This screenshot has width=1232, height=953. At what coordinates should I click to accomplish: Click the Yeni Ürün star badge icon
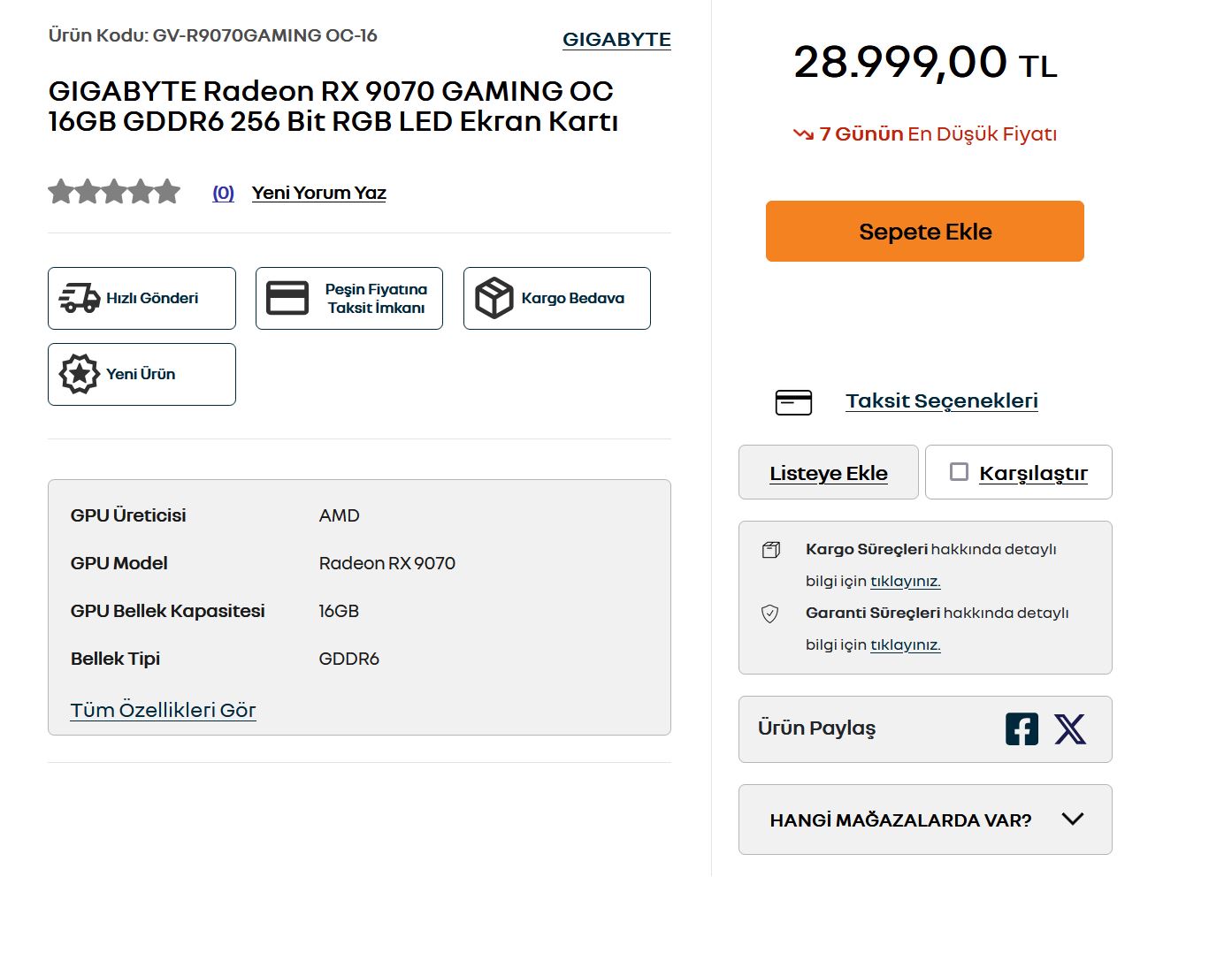pyautogui.click(x=80, y=374)
